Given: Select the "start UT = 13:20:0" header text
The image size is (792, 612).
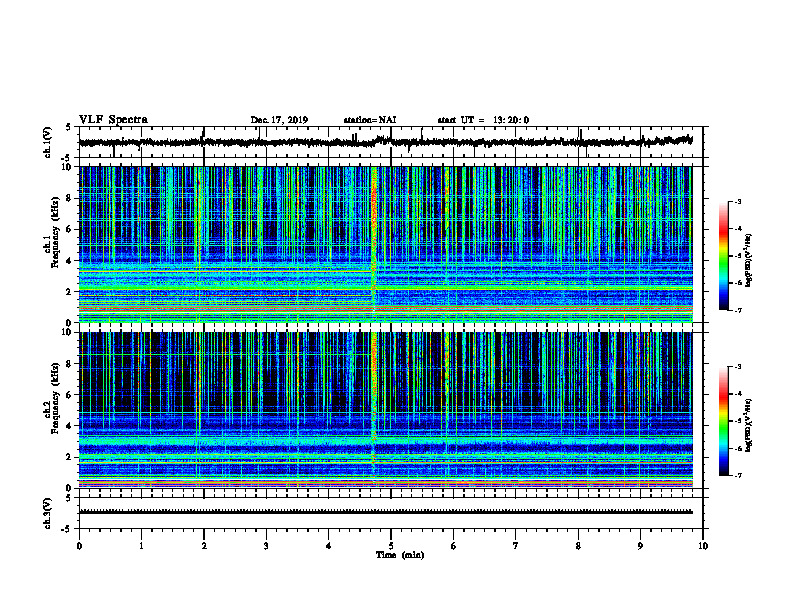Looking at the screenshot, I should pos(483,120).
